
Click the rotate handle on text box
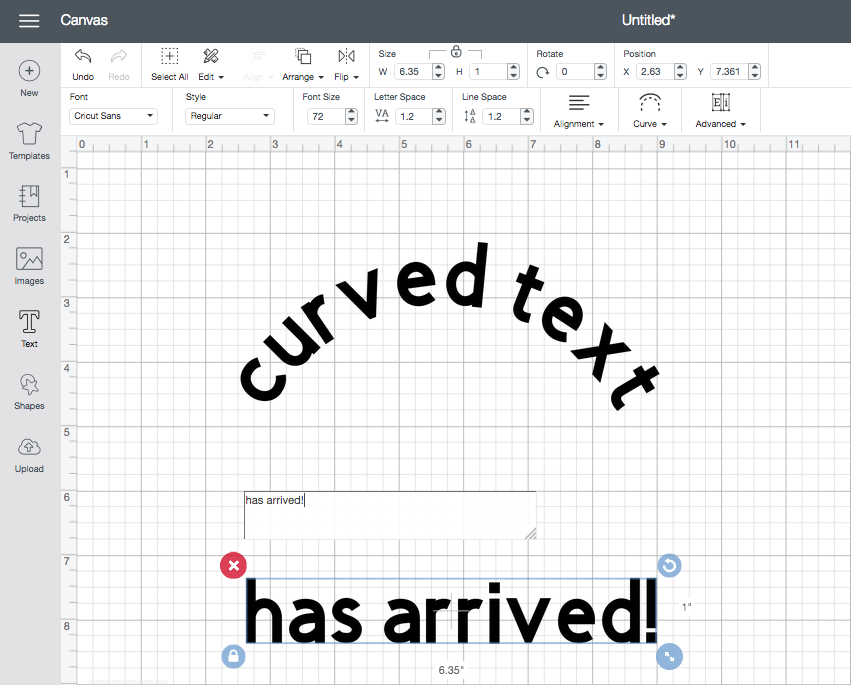(670, 566)
